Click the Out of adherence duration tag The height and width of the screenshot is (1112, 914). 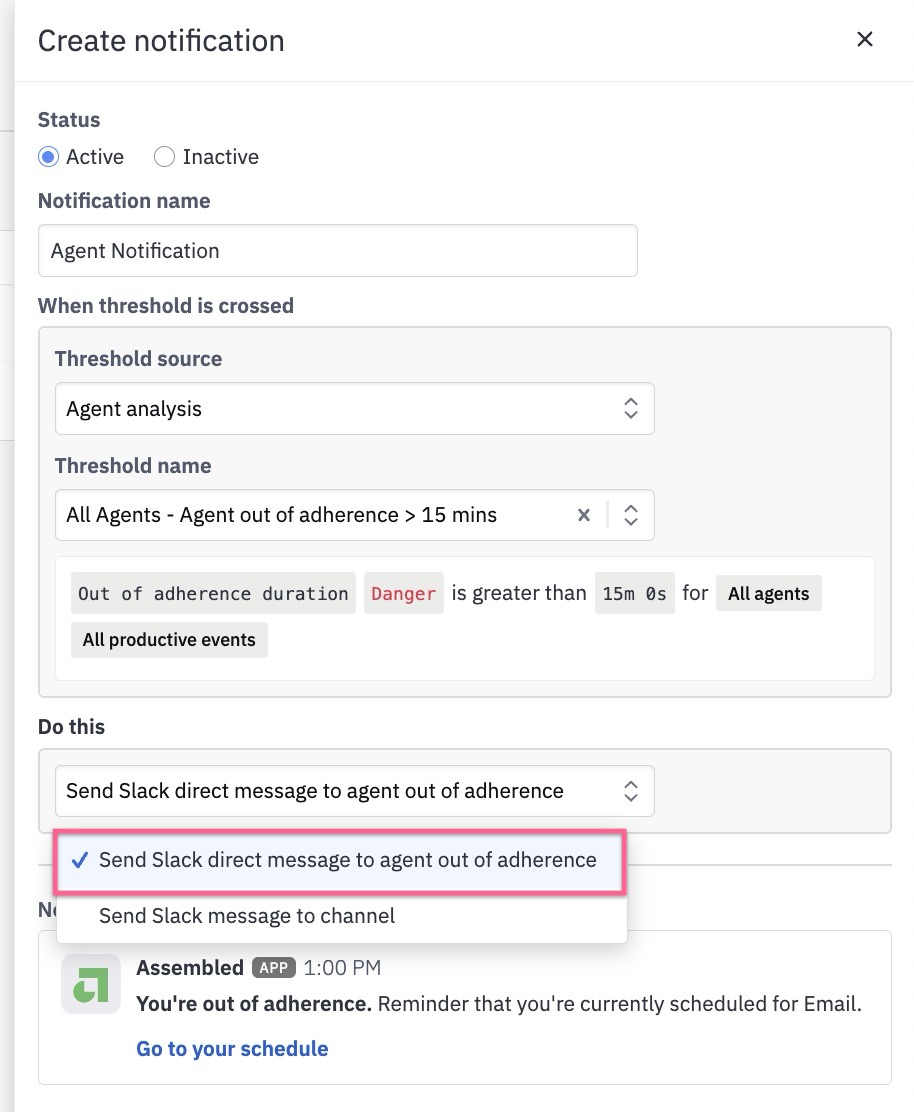coord(213,594)
